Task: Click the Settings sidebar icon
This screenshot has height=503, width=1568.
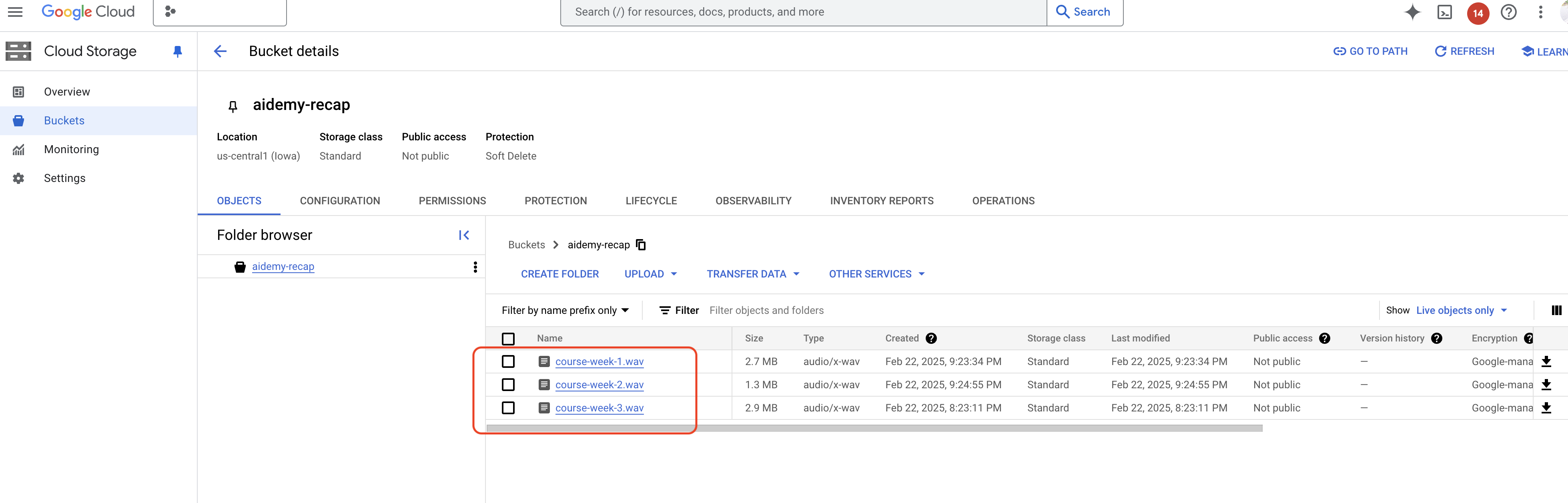Action: coord(18,178)
